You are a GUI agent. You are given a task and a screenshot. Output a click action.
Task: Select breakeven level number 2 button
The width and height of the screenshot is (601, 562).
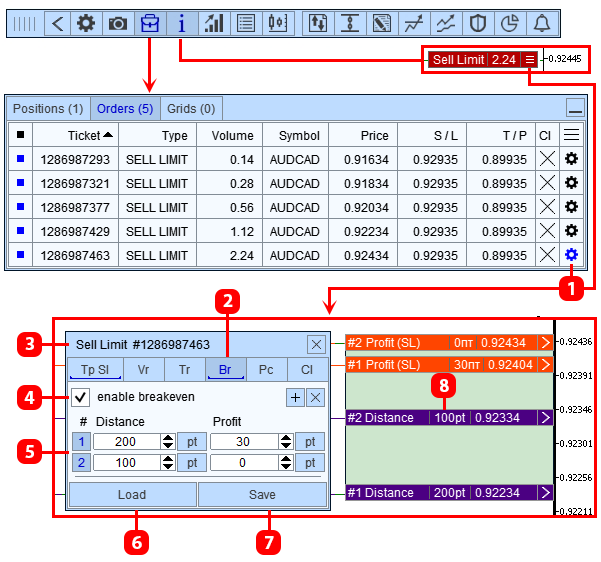click(81, 463)
